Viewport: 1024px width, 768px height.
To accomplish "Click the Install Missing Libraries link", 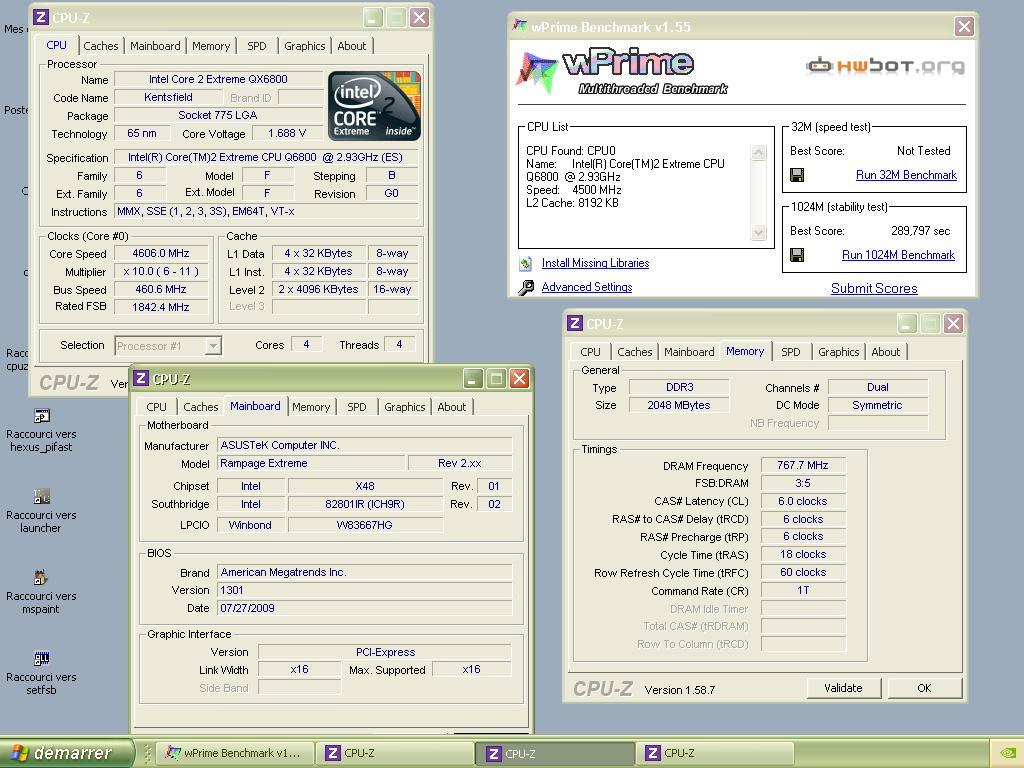I will pyautogui.click(x=596, y=263).
